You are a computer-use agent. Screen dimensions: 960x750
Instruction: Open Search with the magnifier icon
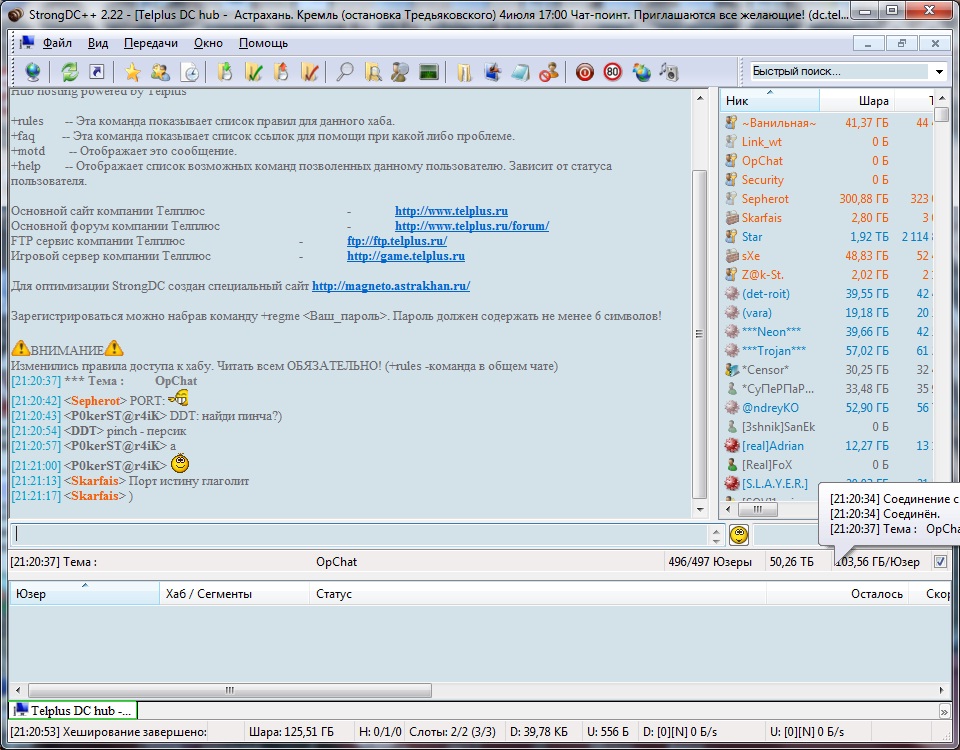click(345, 72)
